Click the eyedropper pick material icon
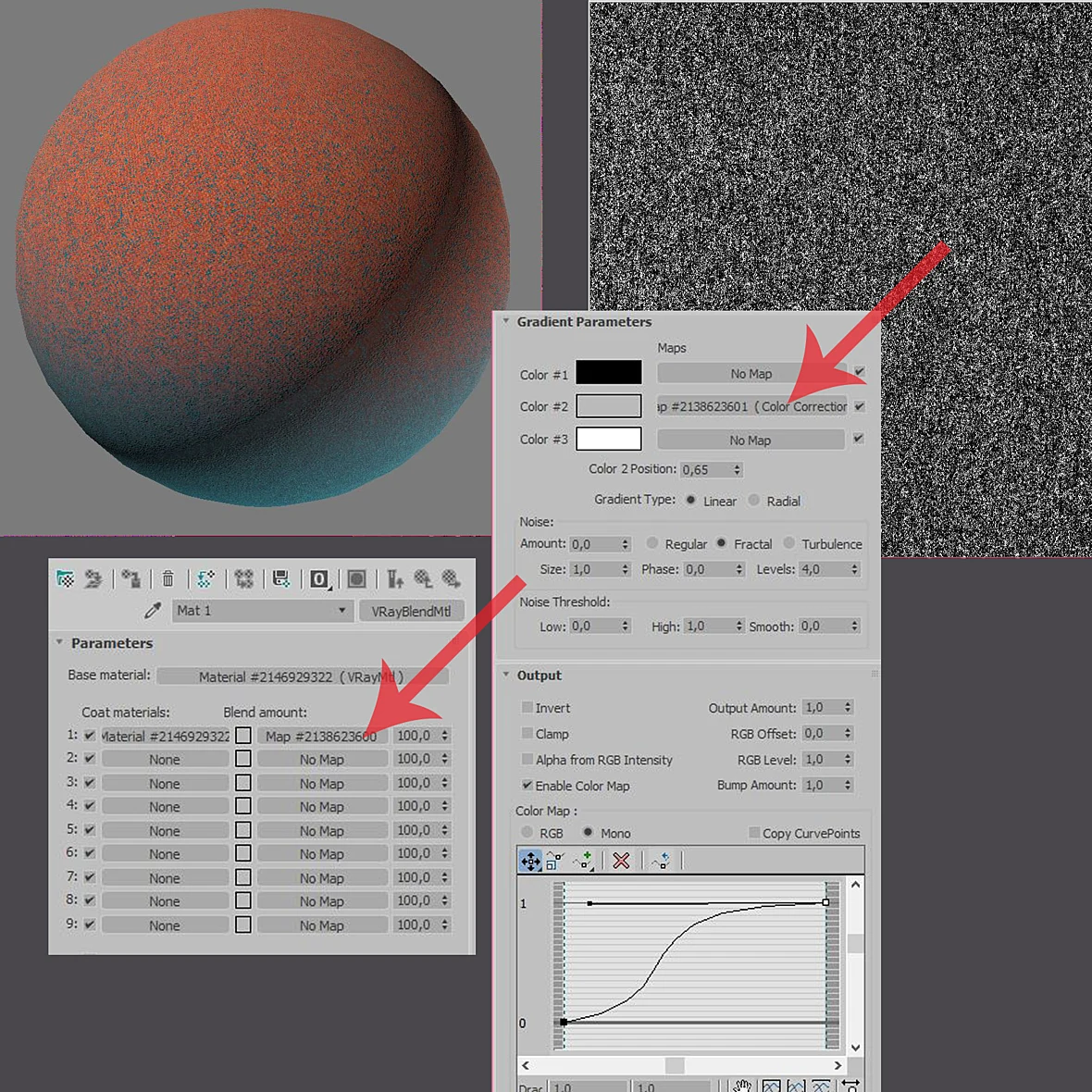Image resolution: width=1092 pixels, height=1092 pixels. coord(153,611)
